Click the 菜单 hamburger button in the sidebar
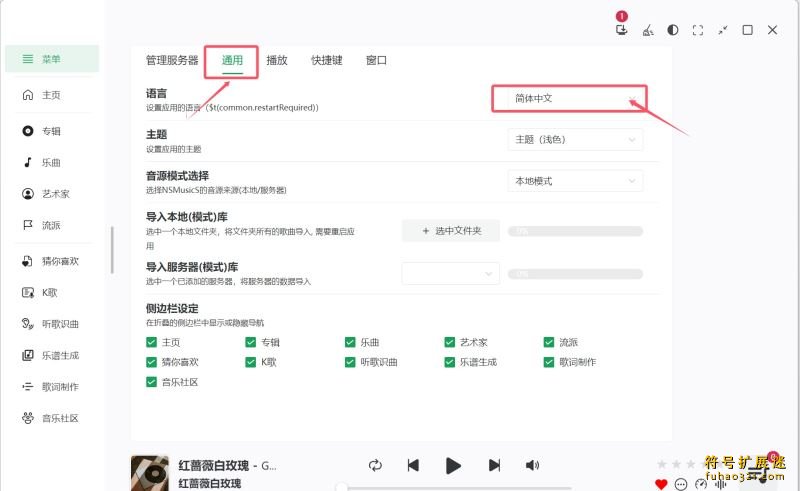This screenshot has height=491, width=800. pos(52,59)
